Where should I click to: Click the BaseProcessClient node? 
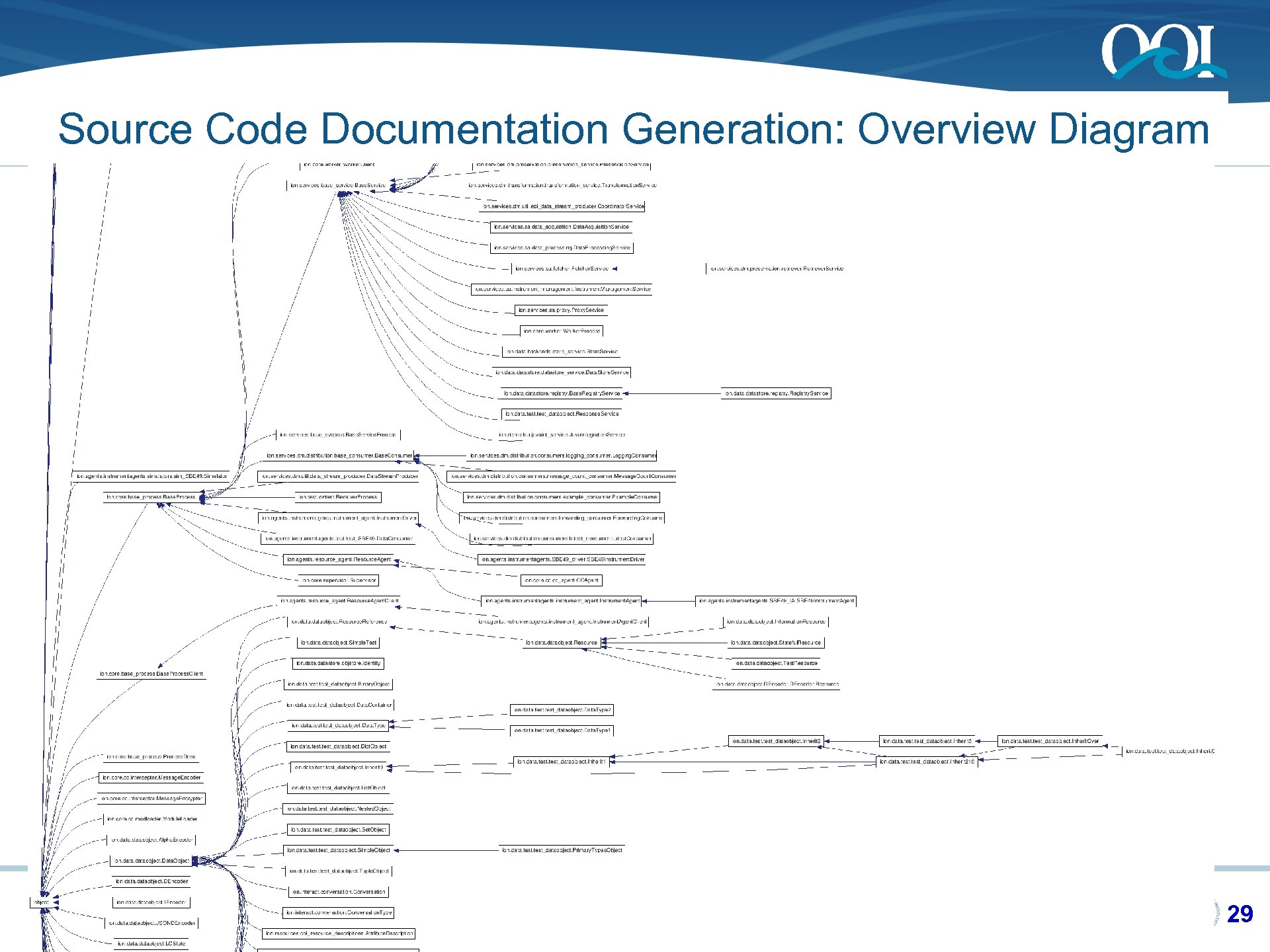click(151, 674)
